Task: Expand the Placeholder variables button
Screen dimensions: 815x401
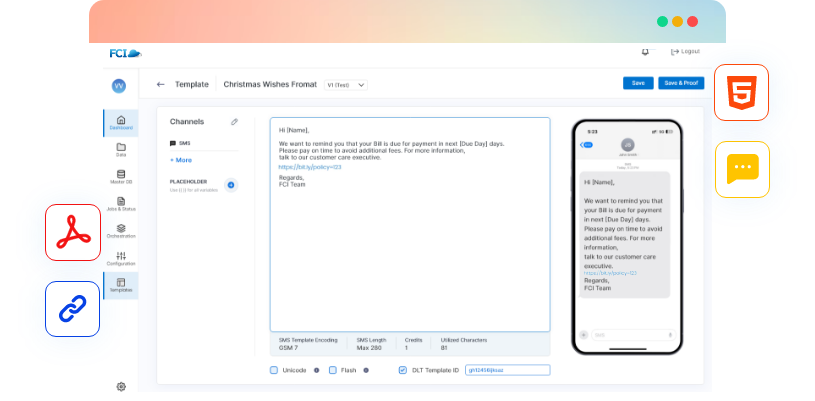Action: tap(230, 185)
